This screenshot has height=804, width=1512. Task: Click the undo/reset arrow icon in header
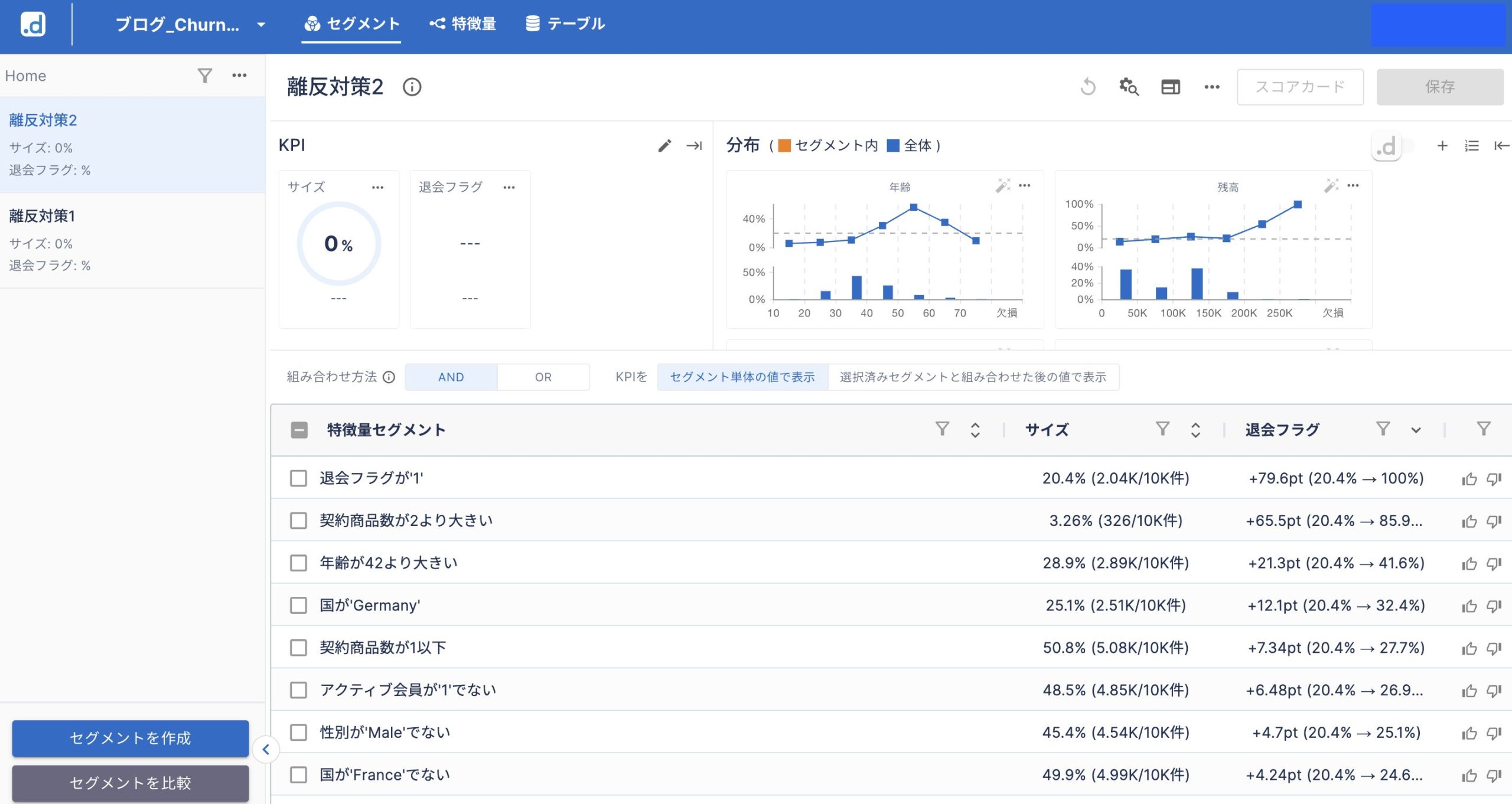[x=1088, y=87]
